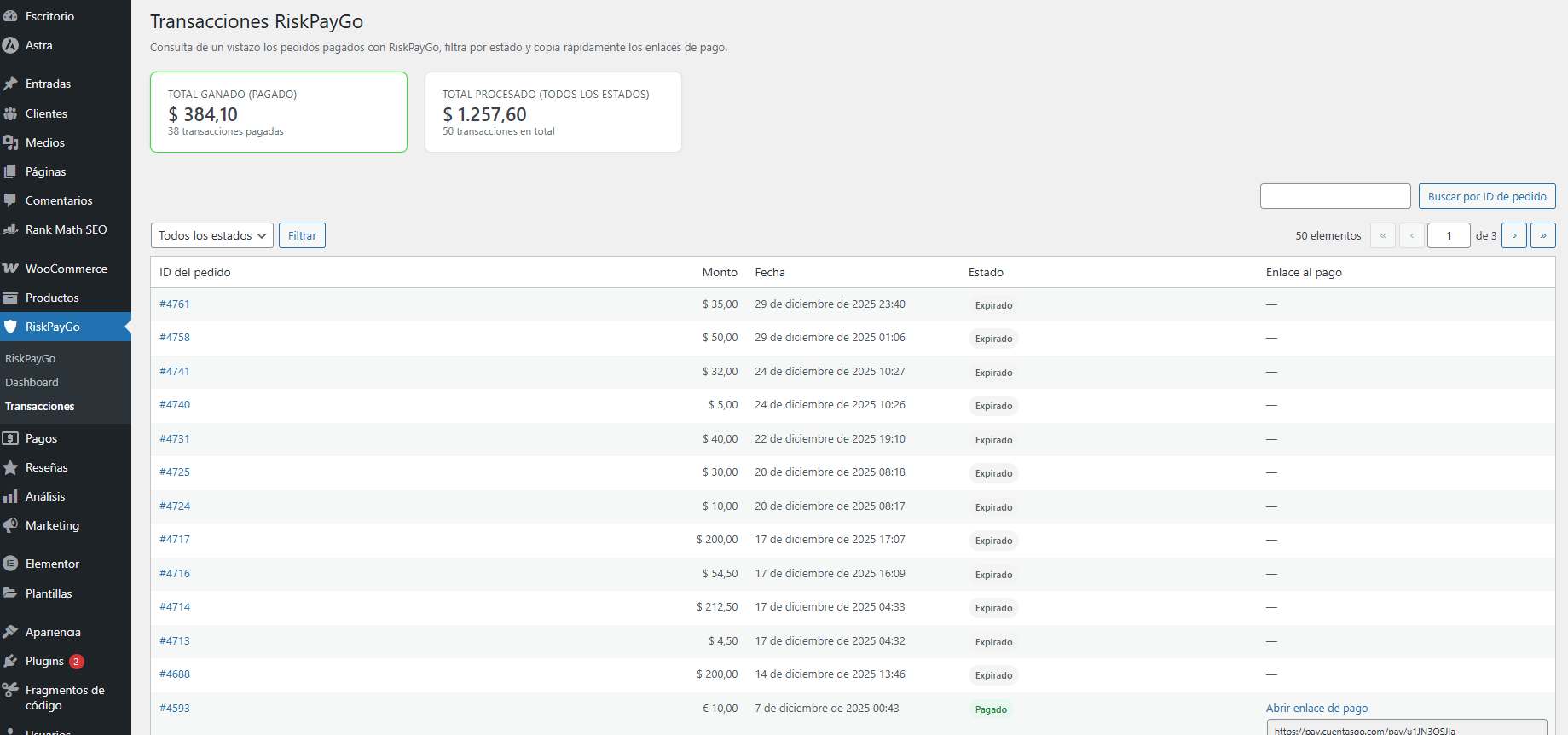Click the Expirado badge on order #4761 row
The image size is (1568, 735).
point(993,305)
